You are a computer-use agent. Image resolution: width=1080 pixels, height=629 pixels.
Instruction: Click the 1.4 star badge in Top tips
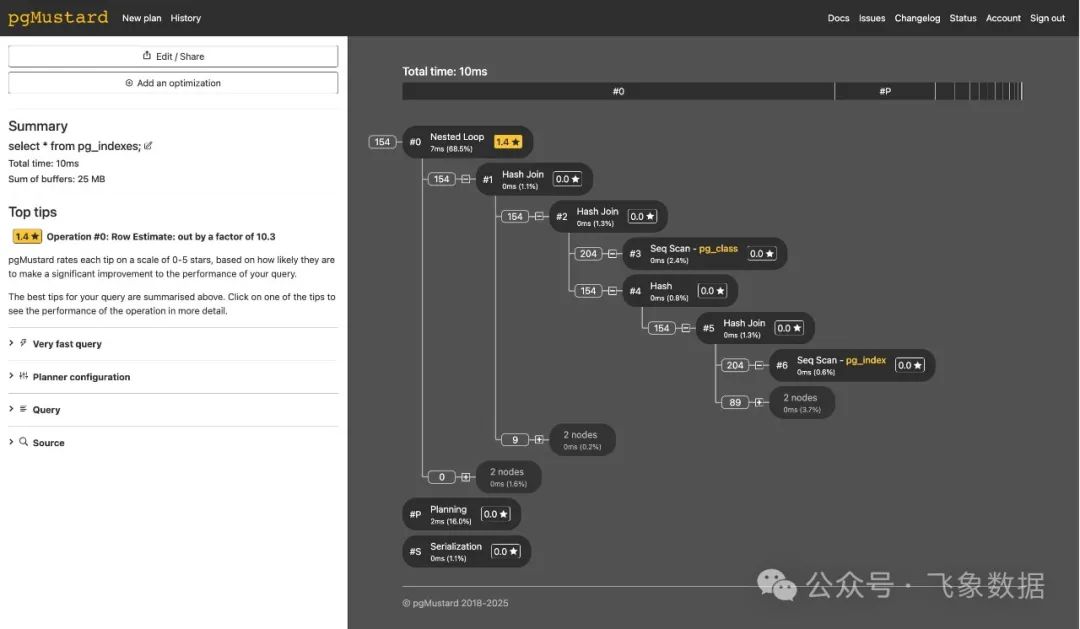point(27,236)
